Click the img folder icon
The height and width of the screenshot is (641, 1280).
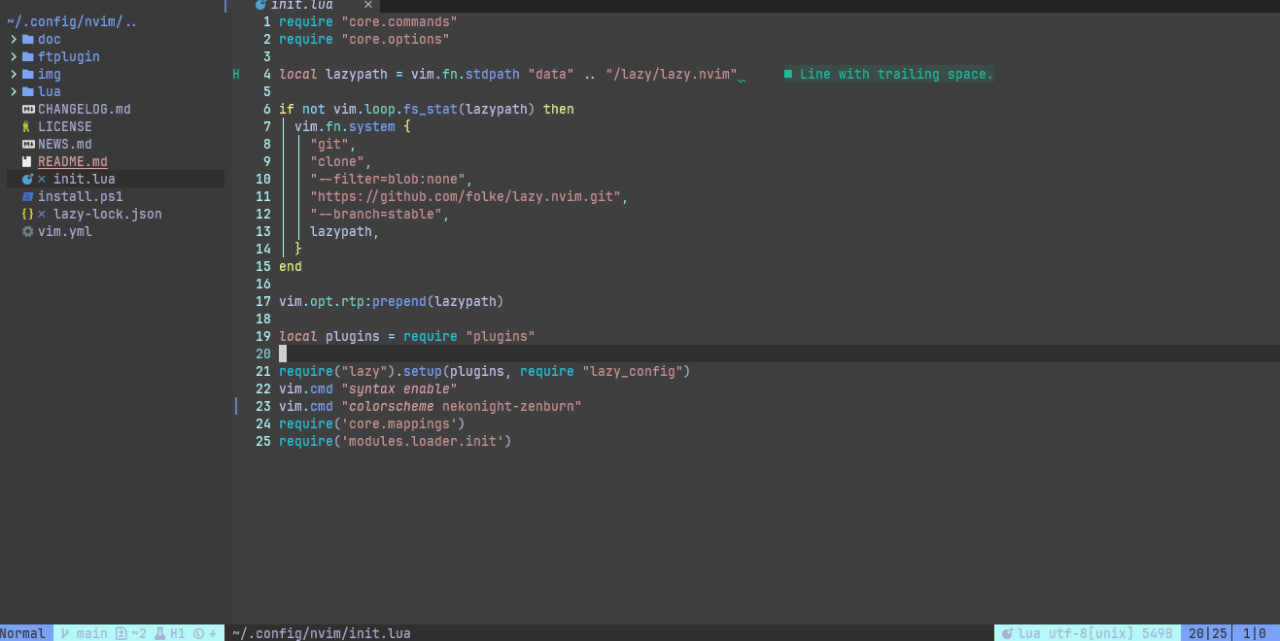[28, 75]
